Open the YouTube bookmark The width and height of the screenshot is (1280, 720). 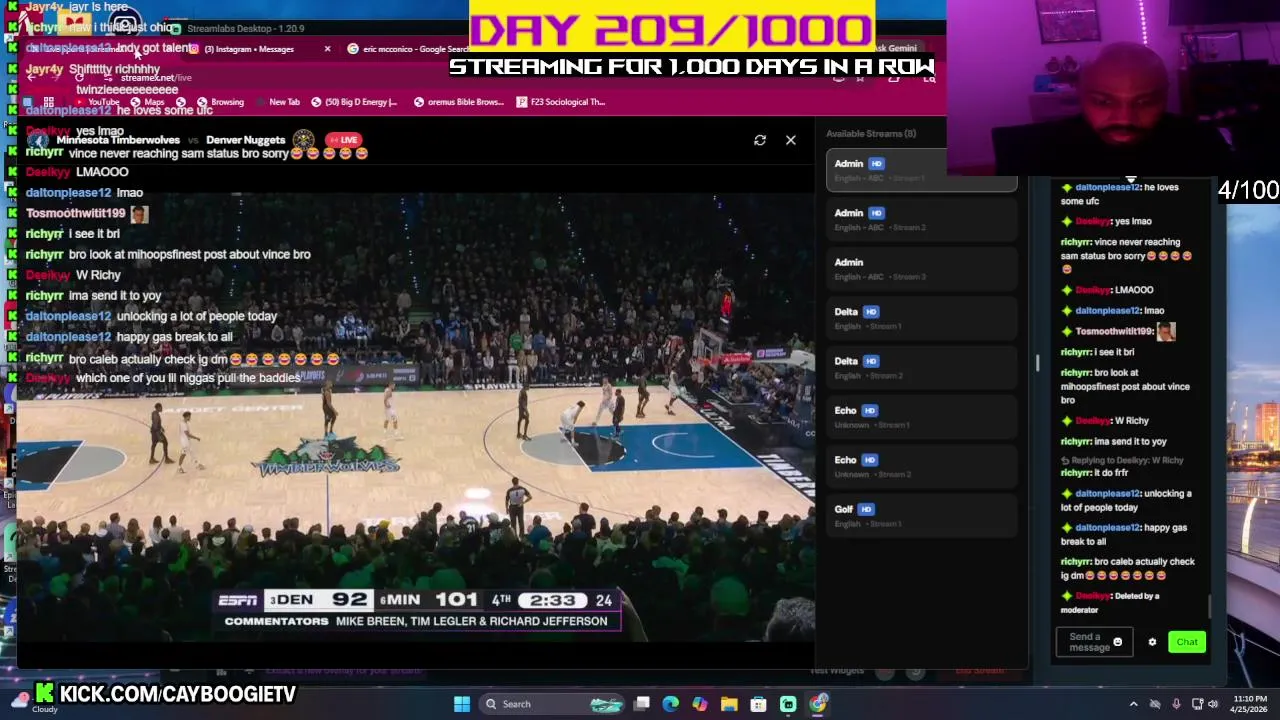pos(96,102)
